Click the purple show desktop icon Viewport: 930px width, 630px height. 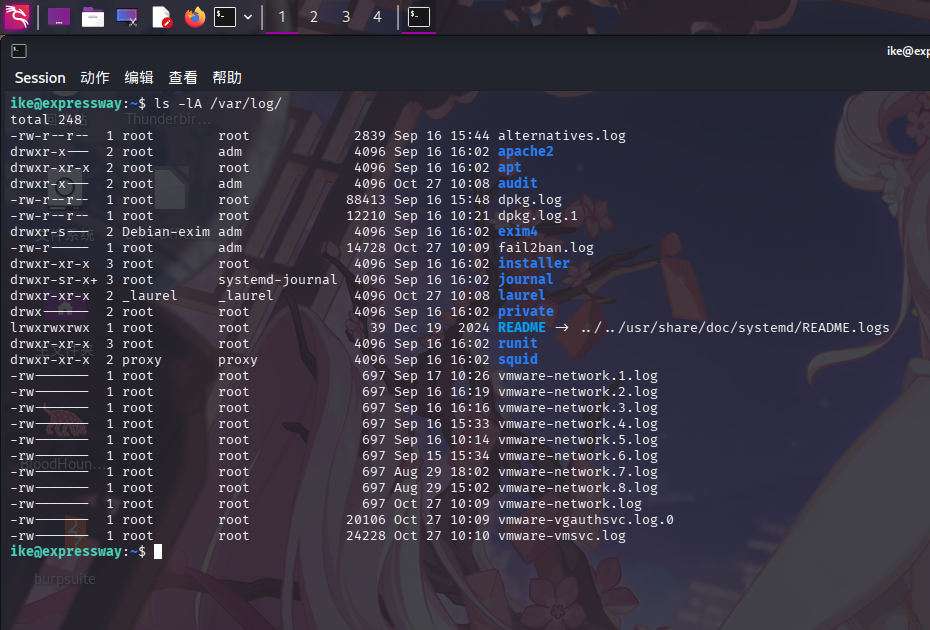pos(59,17)
